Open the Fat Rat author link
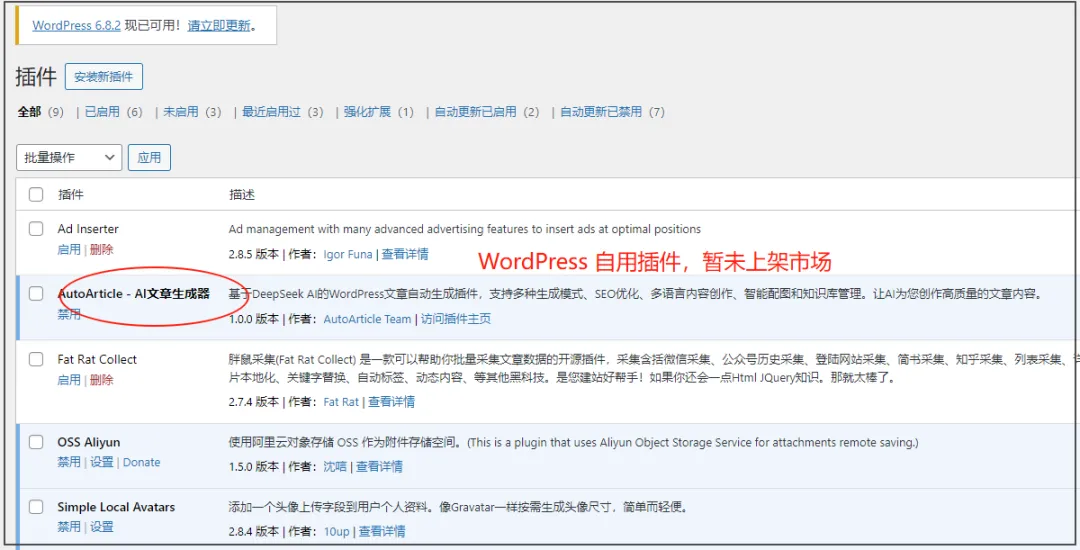1080x550 pixels. (x=341, y=401)
